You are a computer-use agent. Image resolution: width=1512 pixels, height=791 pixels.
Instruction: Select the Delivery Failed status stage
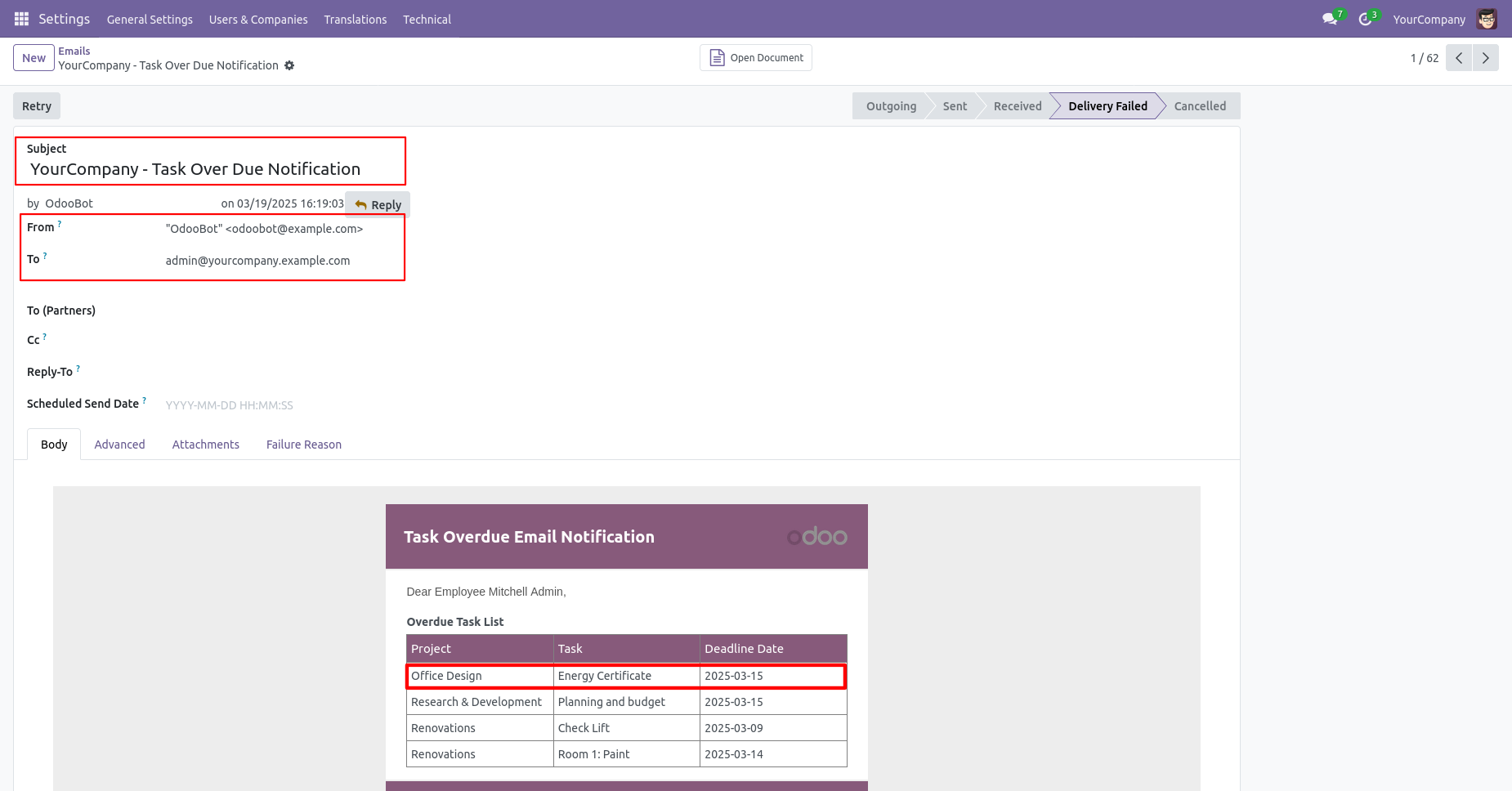pyautogui.click(x=1107, y=106)
